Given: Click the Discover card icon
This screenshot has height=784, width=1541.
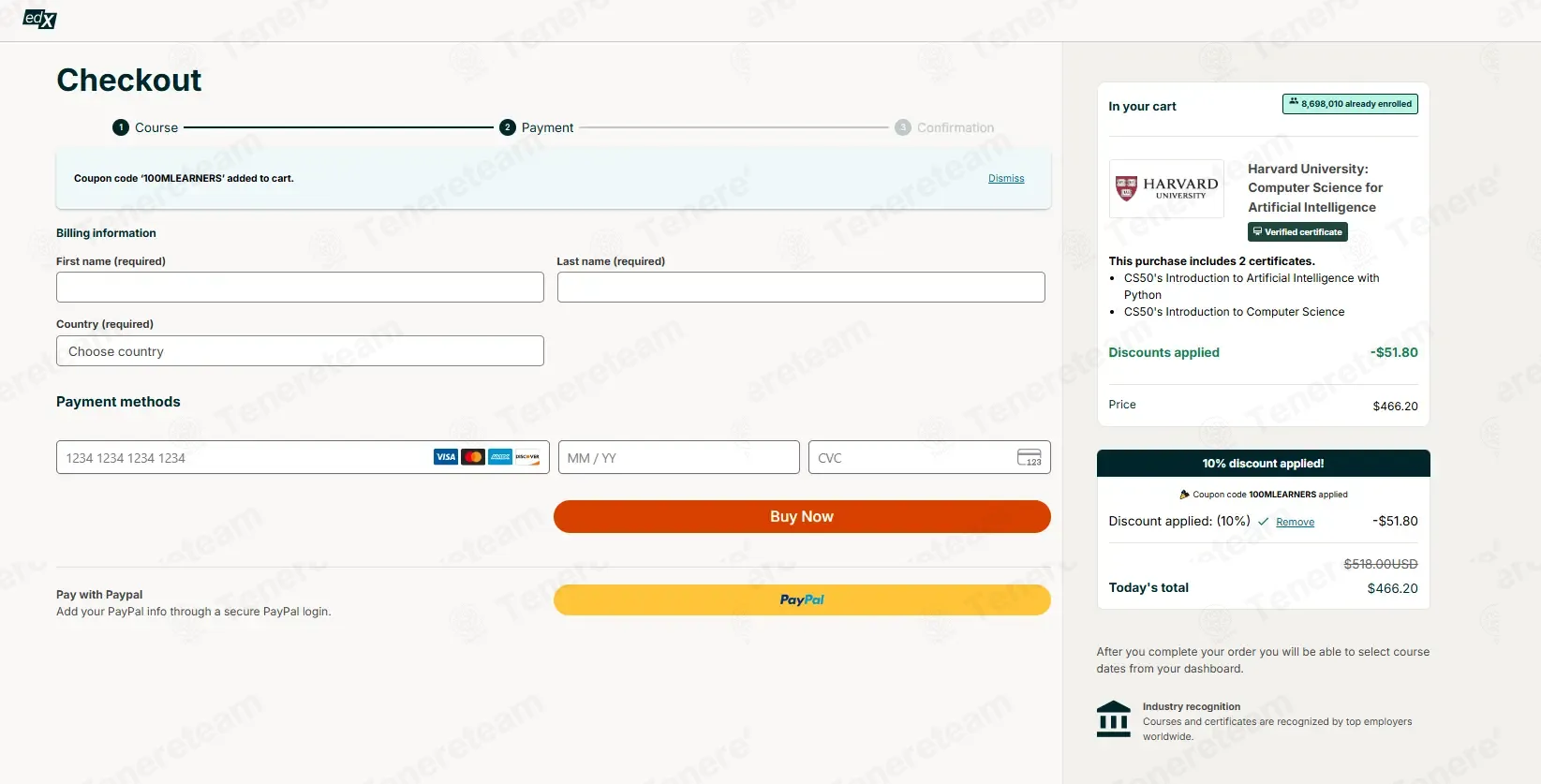Looking at the screenshot, I should click(527, 457).
